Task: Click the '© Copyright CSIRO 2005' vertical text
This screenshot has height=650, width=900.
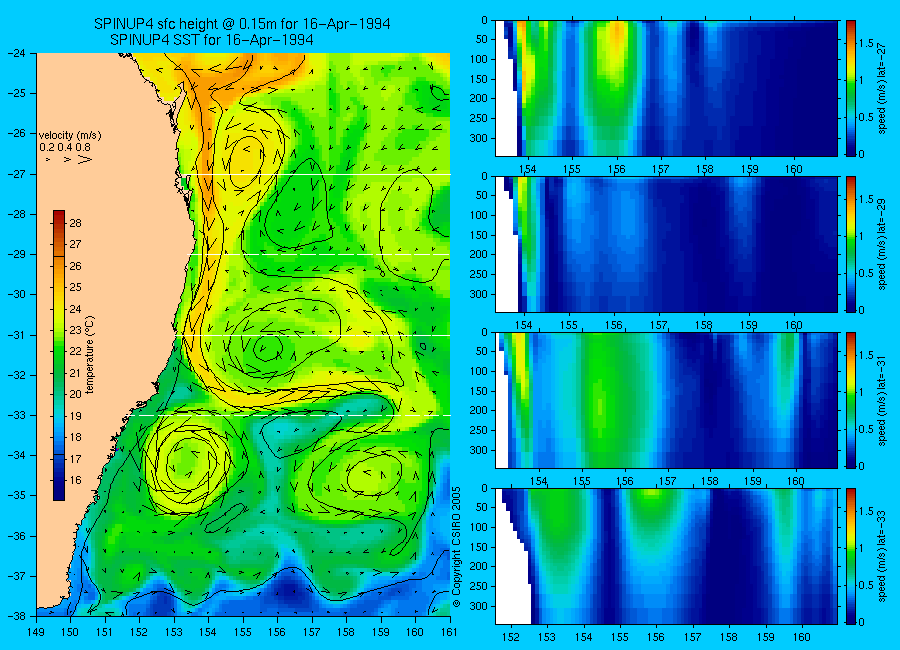Action: (456, 547)
